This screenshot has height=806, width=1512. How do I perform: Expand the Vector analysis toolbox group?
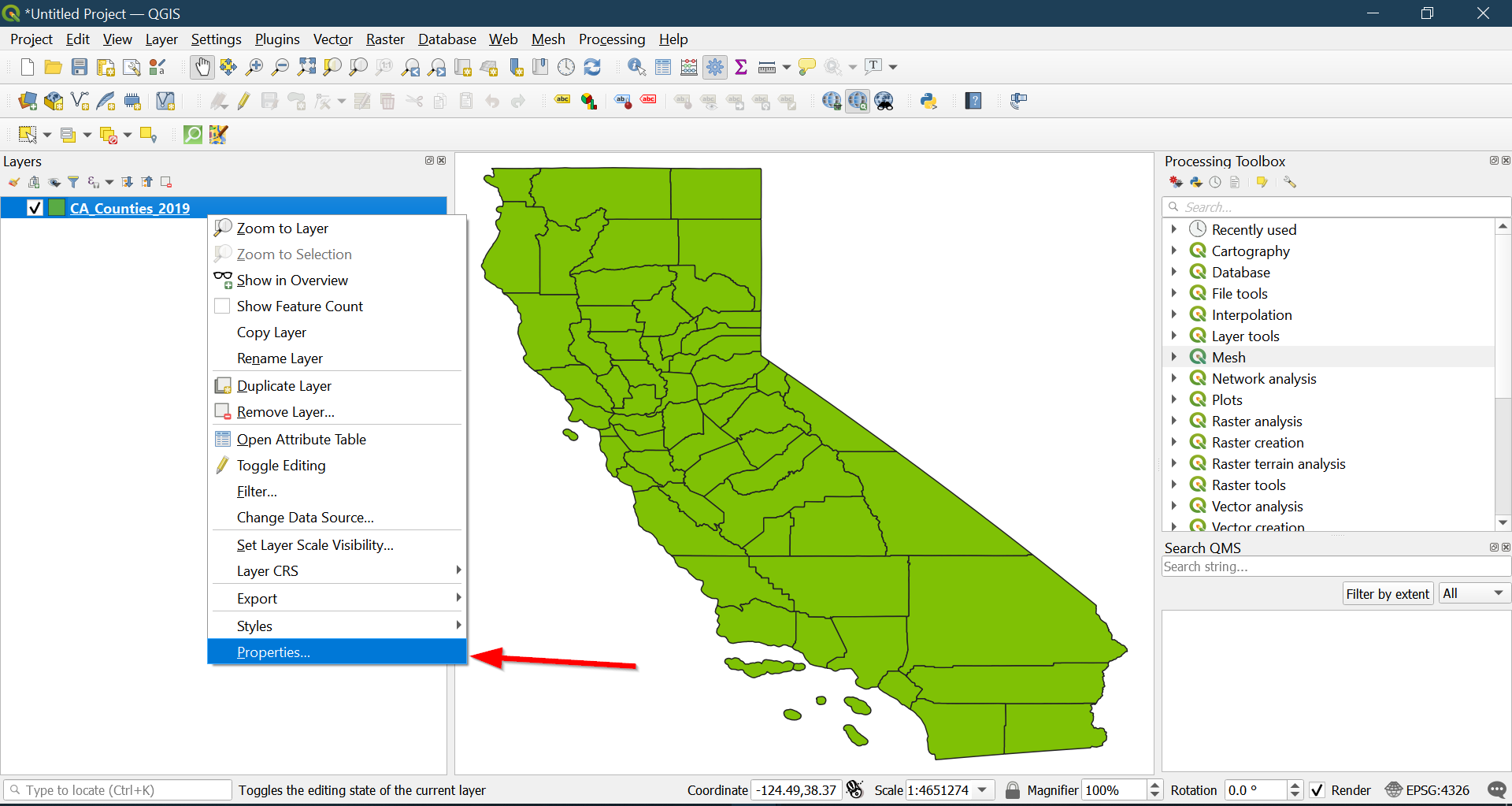tap(1174, 506)
